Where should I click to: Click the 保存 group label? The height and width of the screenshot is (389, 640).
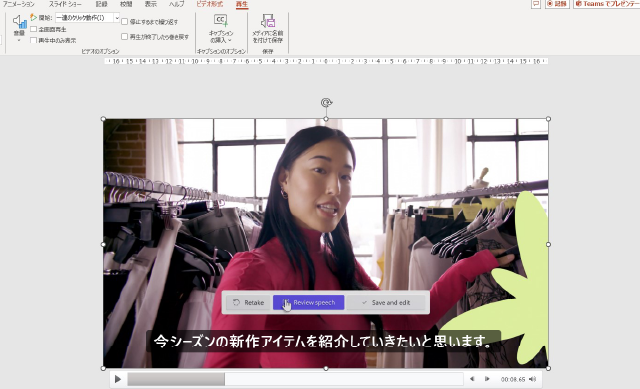[268, 51]
